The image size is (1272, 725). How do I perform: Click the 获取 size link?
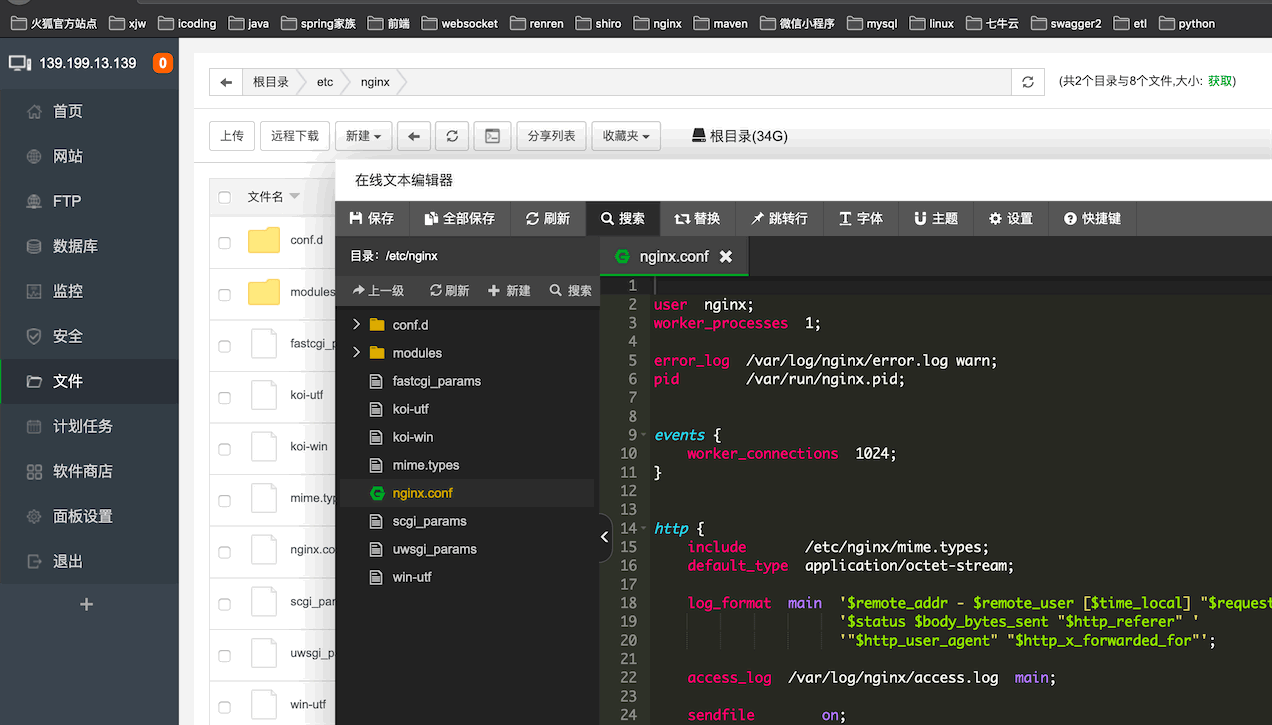1220,81
